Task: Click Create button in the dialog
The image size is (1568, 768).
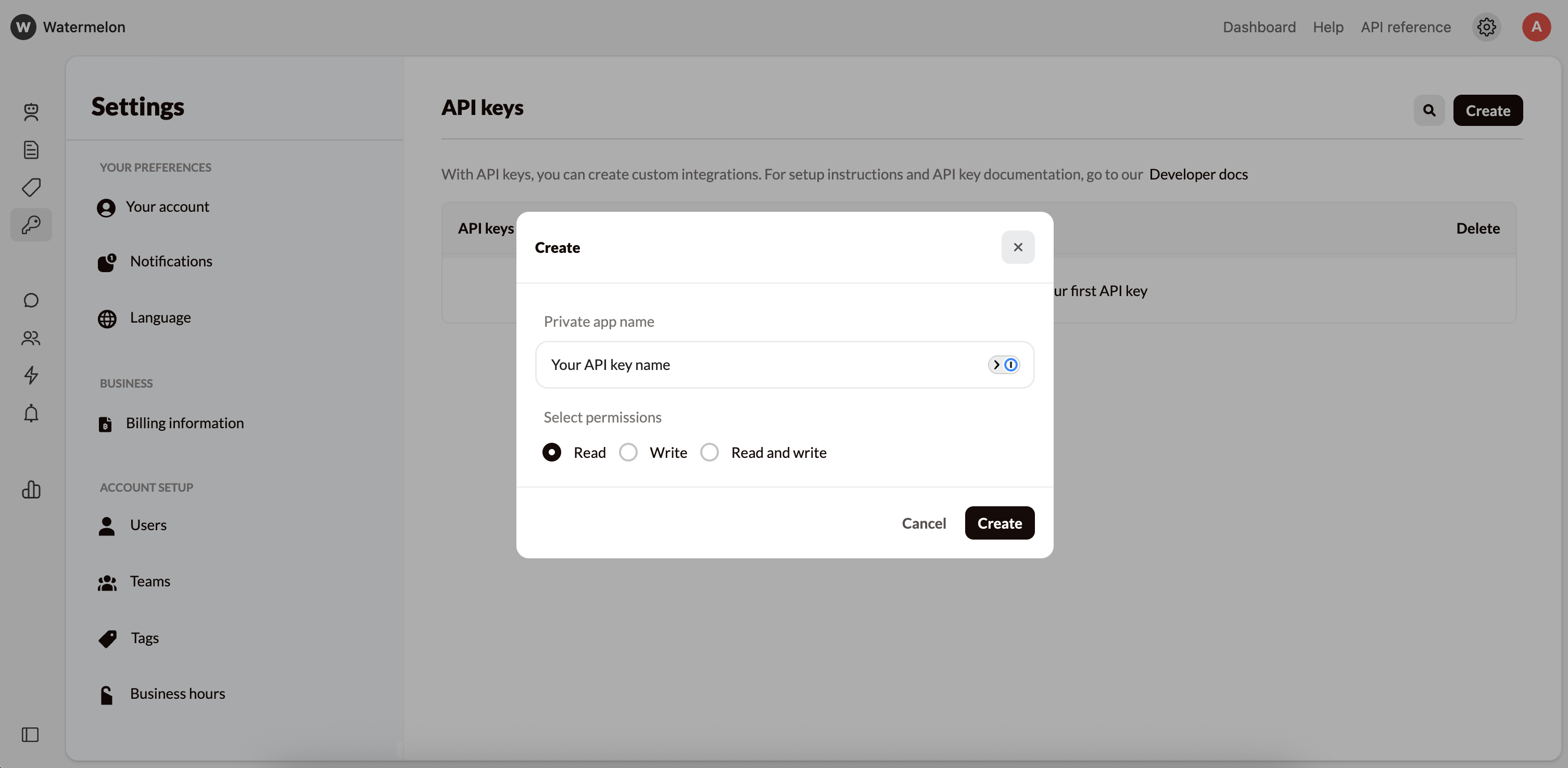Action: 1000,523
